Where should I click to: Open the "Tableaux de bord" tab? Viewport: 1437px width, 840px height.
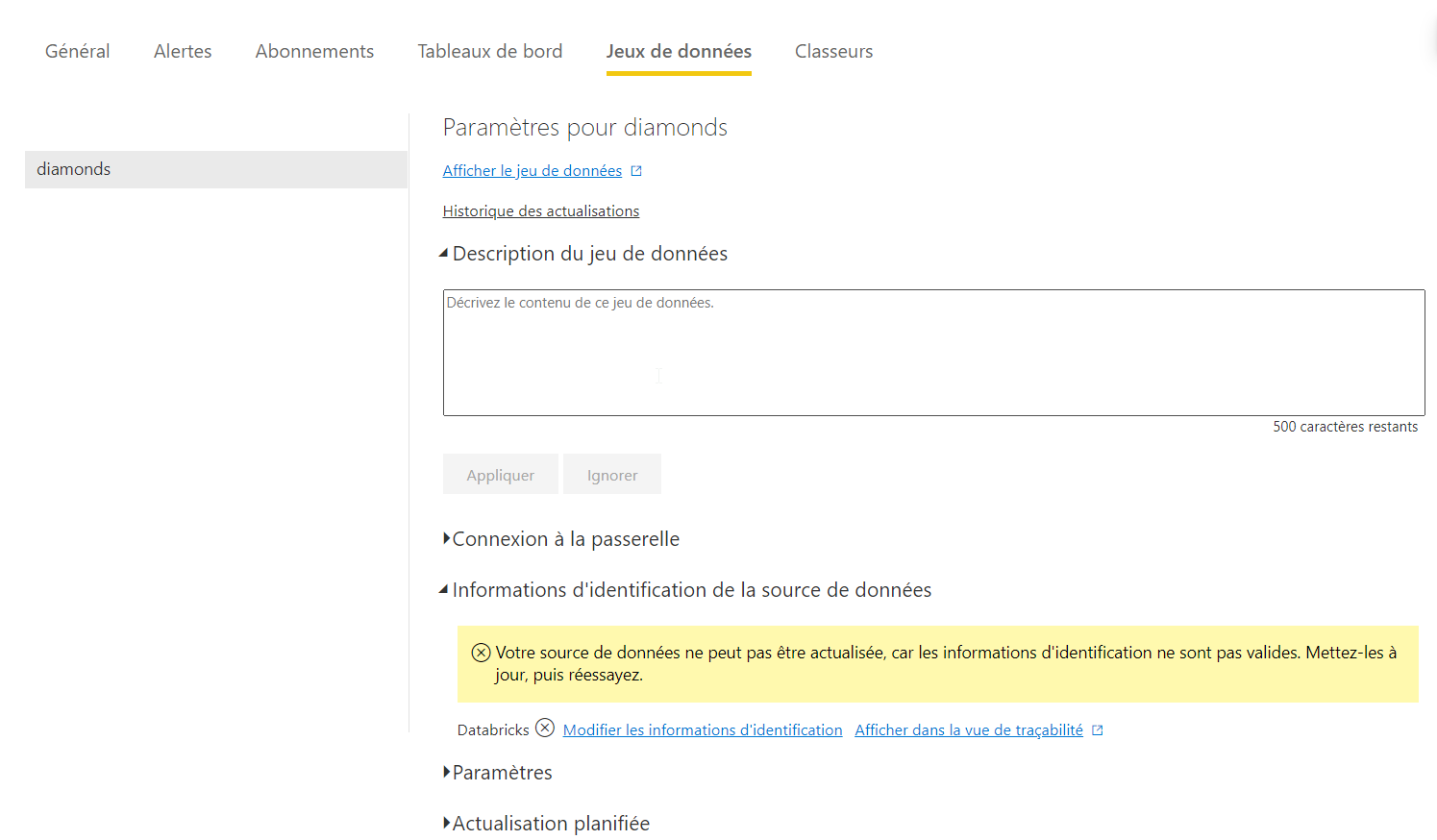490,51
